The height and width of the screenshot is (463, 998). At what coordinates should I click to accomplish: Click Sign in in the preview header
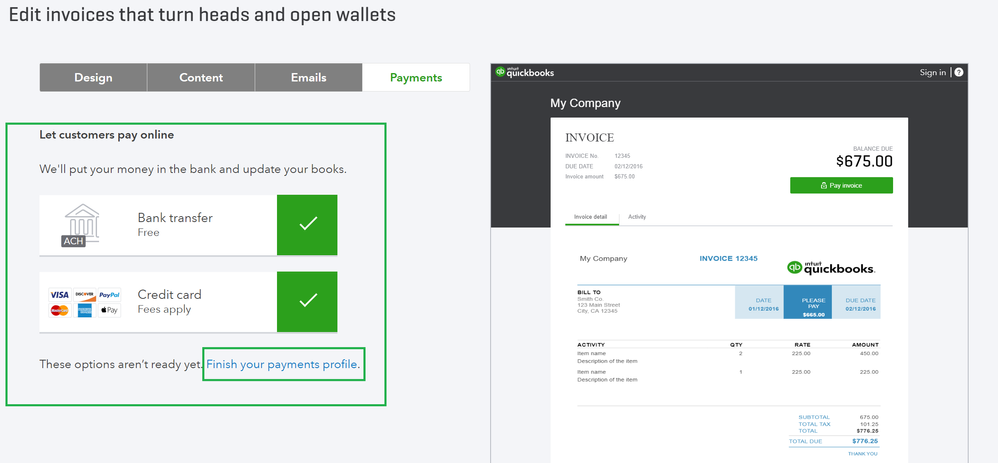pos(932,73)
